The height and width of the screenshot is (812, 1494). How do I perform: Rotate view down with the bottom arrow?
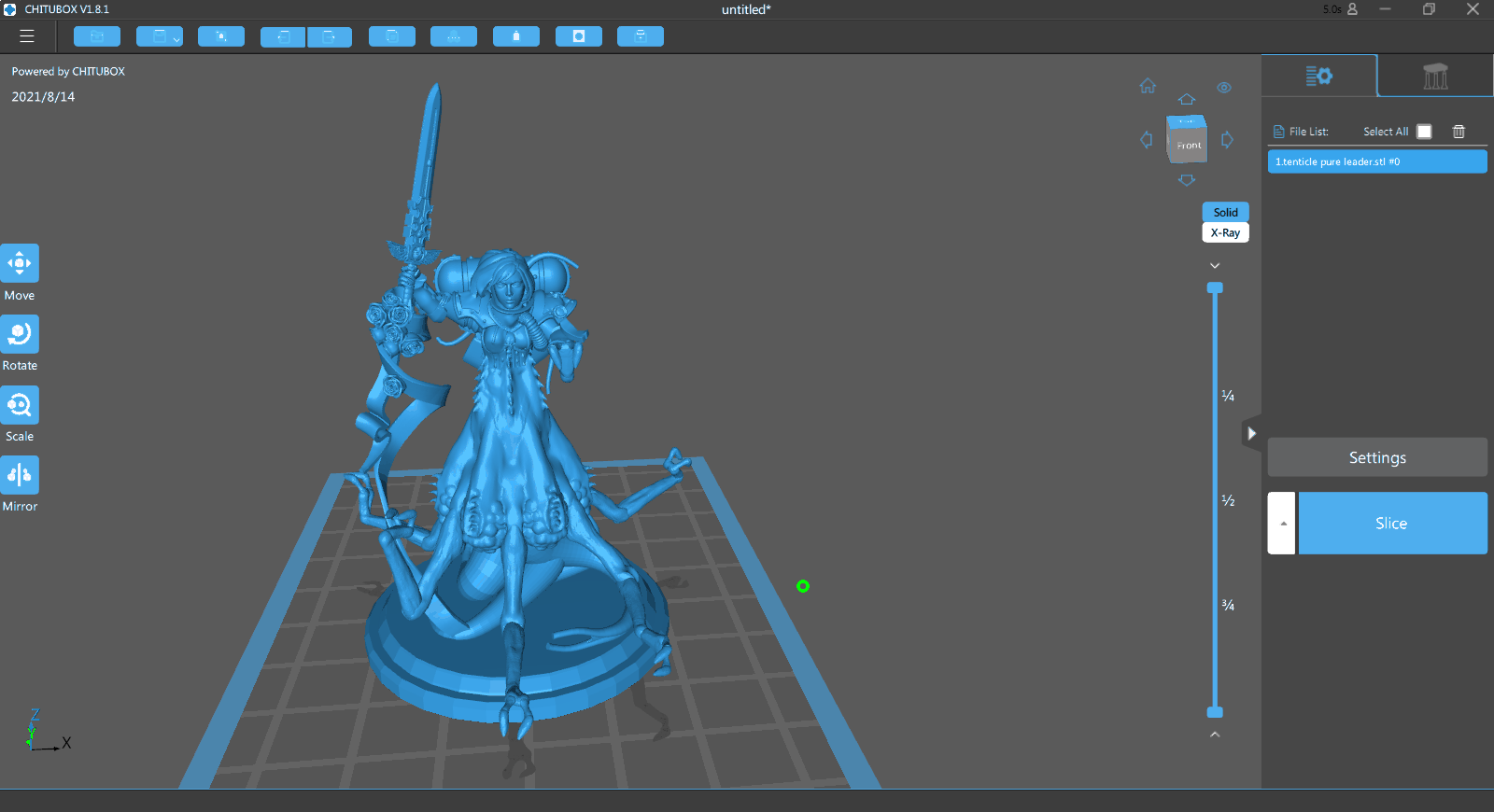click(x=1187, y=180)
